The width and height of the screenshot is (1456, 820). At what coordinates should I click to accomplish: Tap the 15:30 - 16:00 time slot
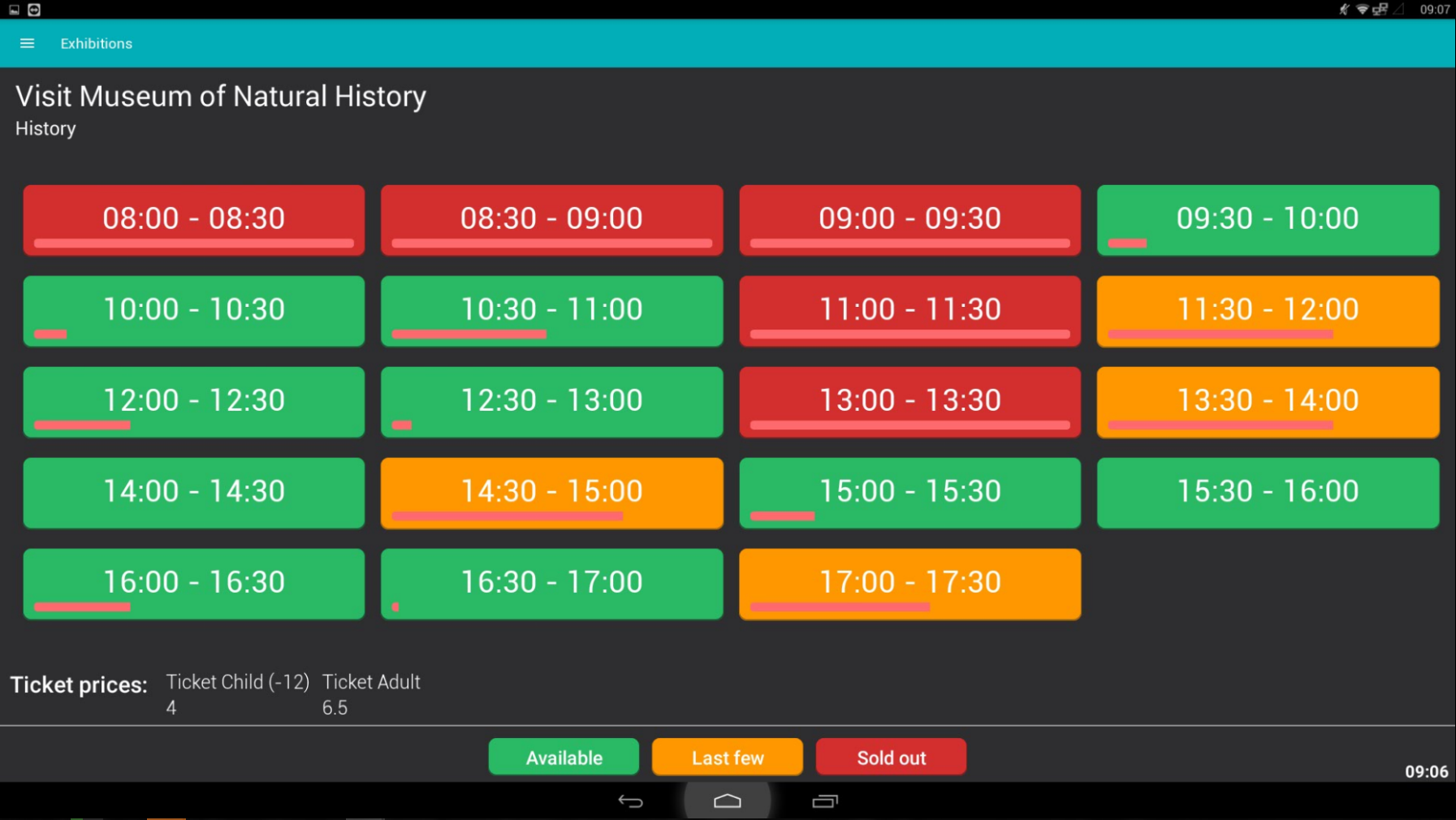1267,493
